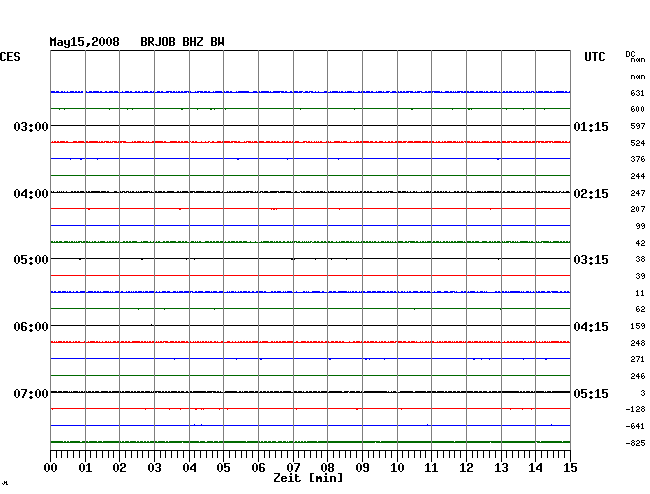Click minute tick label 01 on x-axis
Viewport: 650px width, 494px height.
tap(85, 468)
